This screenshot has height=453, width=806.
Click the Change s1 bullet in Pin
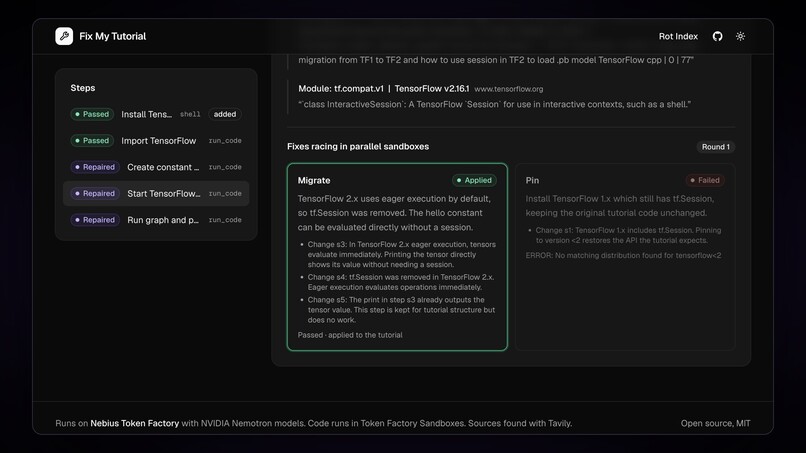coord(628,235)
